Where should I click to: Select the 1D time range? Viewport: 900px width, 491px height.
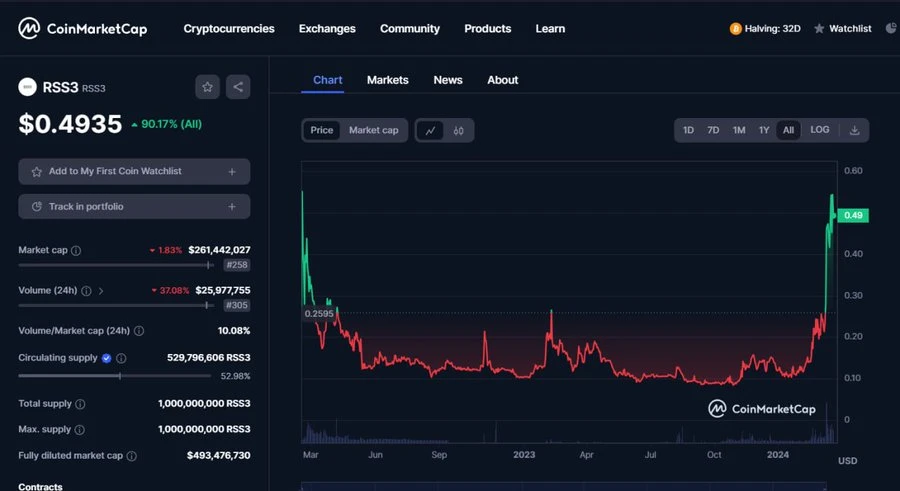click(688, 130)
